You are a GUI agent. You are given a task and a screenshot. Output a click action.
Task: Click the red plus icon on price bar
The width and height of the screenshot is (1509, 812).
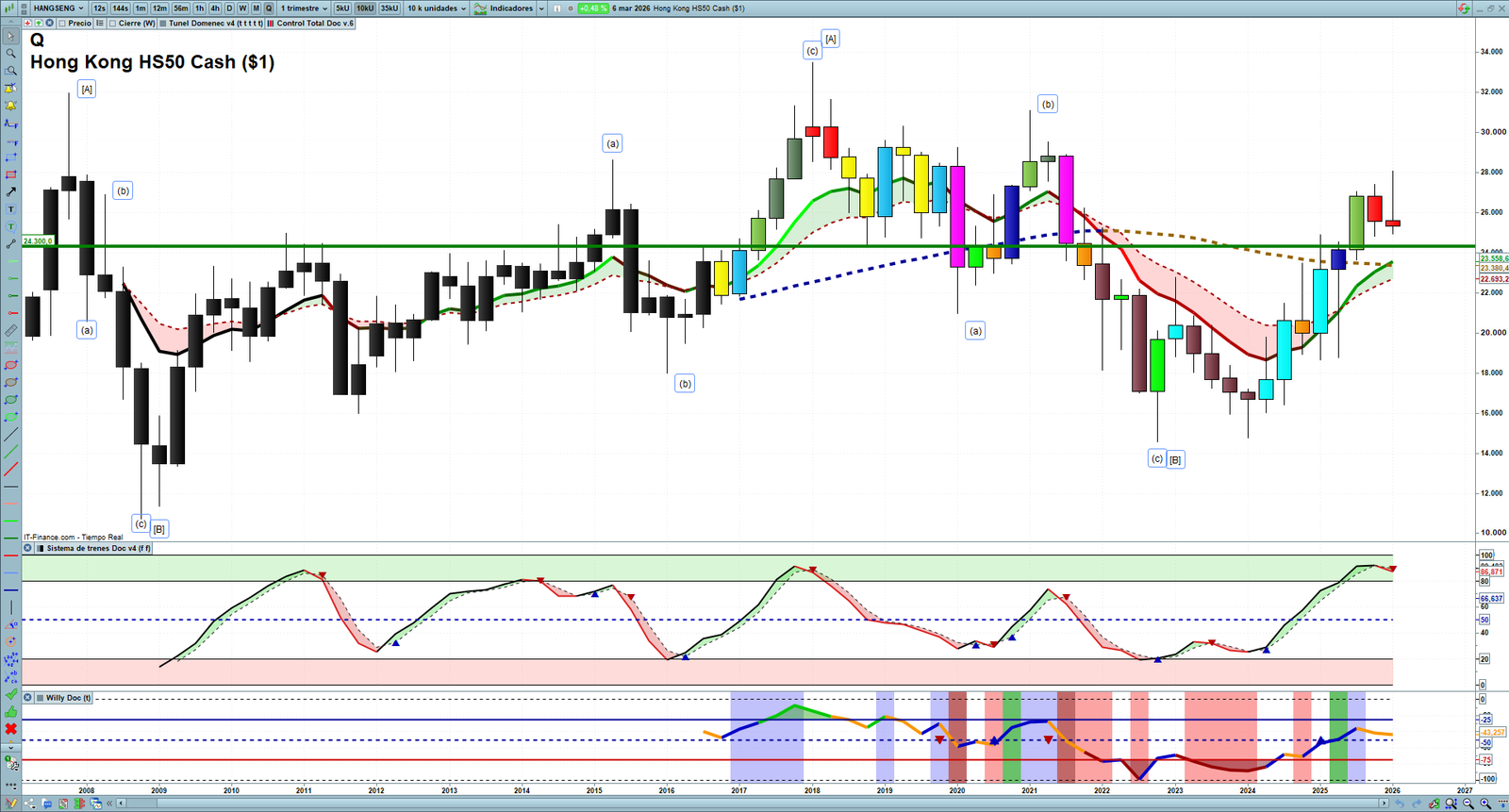[x=27, y=24]
